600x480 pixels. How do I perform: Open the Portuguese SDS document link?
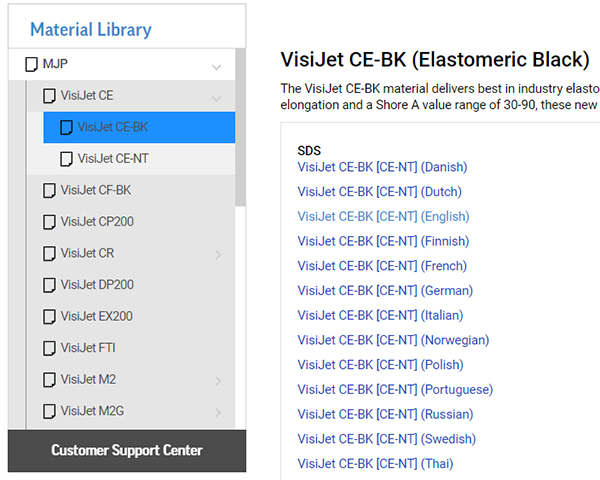[395, 390]
